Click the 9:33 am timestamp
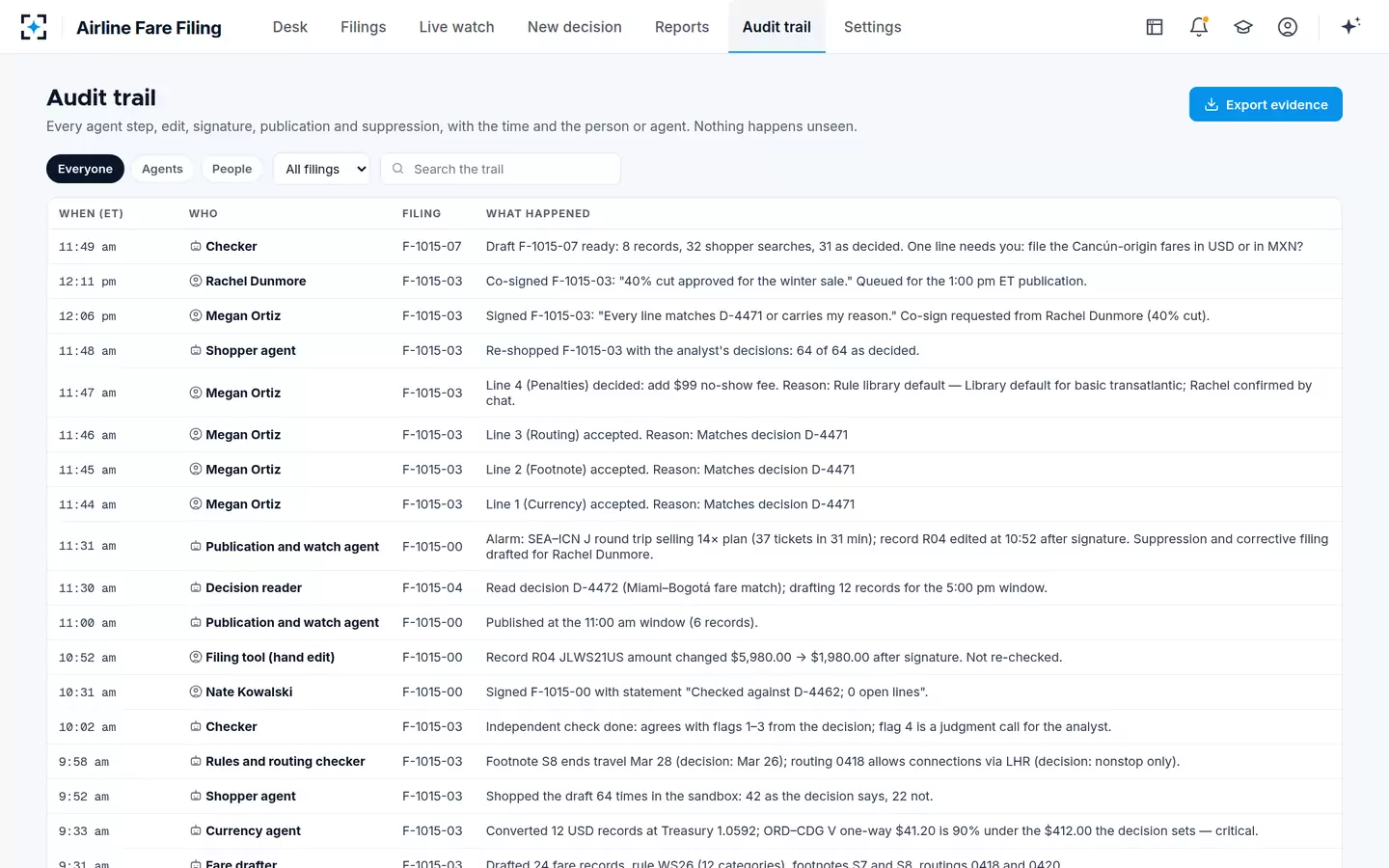Image resolution: width=1389 pixels, height=868 pixels. click(84, 831)
